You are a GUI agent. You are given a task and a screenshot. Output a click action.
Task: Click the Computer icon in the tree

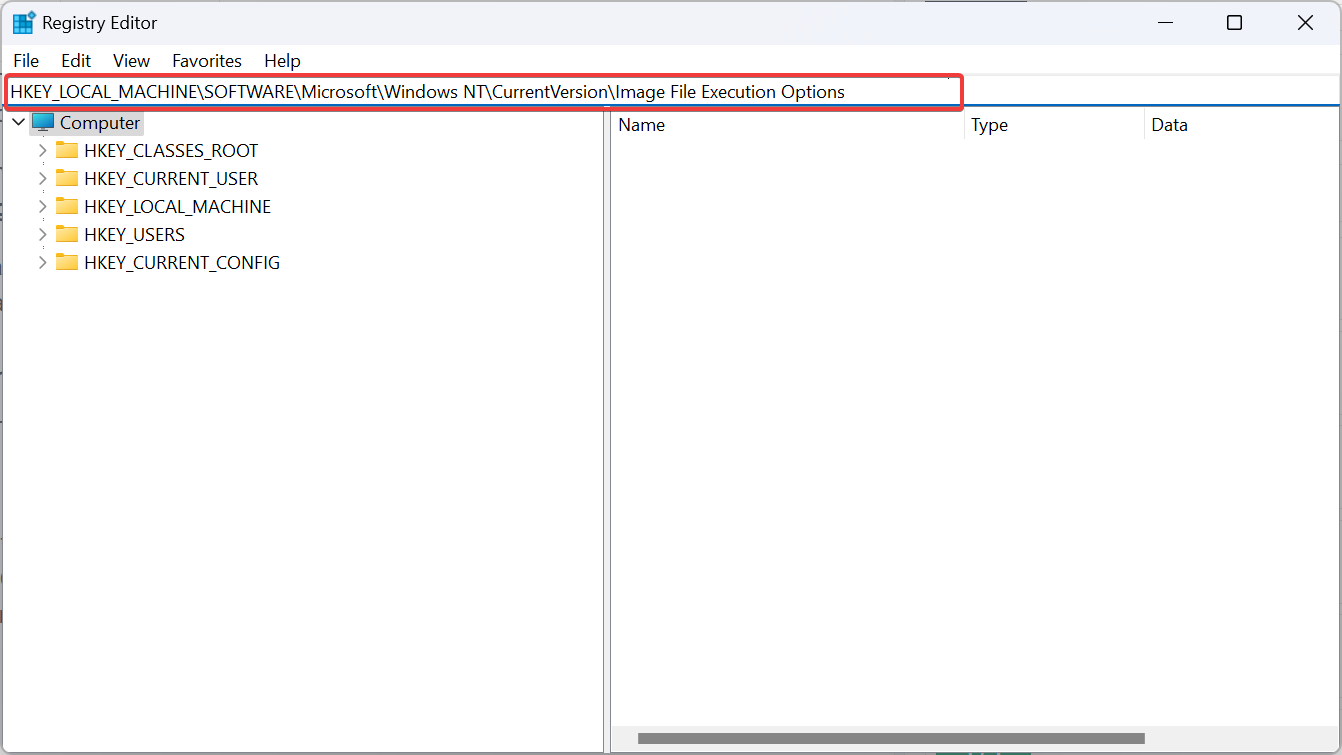click(43, 122)
